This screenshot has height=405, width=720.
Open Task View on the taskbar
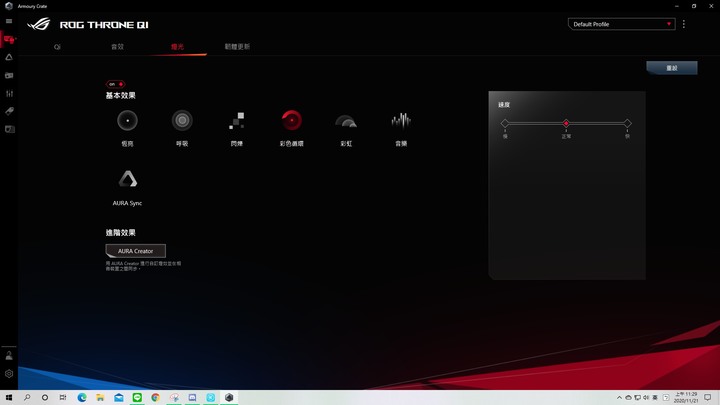63,397
